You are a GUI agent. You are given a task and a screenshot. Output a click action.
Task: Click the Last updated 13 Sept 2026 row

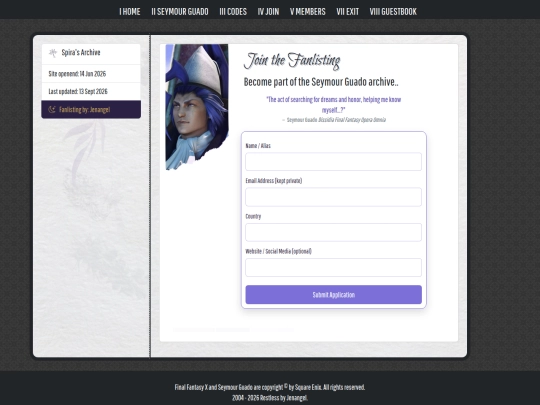coord(91,92)
